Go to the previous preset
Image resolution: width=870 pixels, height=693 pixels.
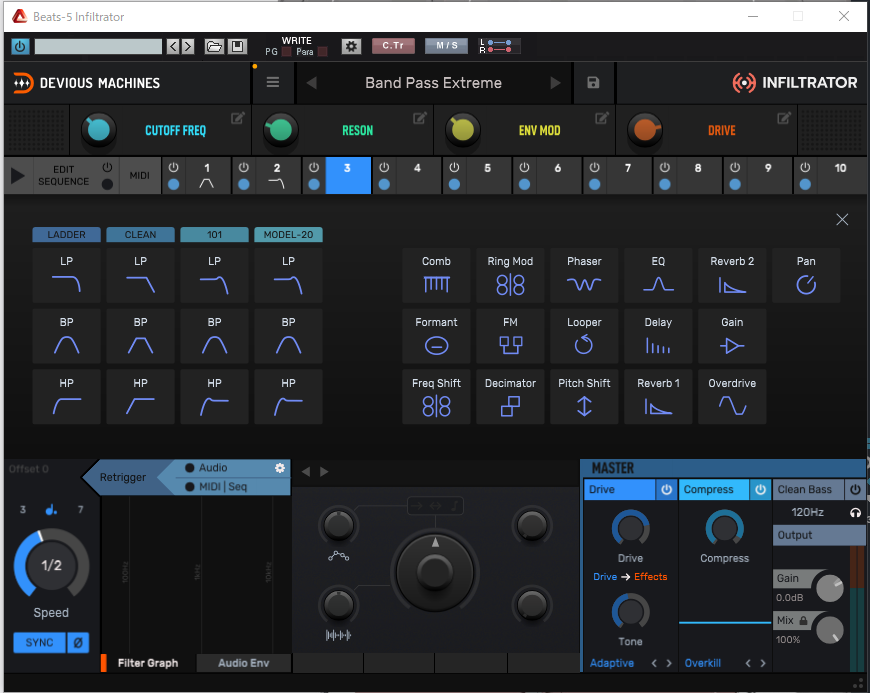click(x=312, y=83)
